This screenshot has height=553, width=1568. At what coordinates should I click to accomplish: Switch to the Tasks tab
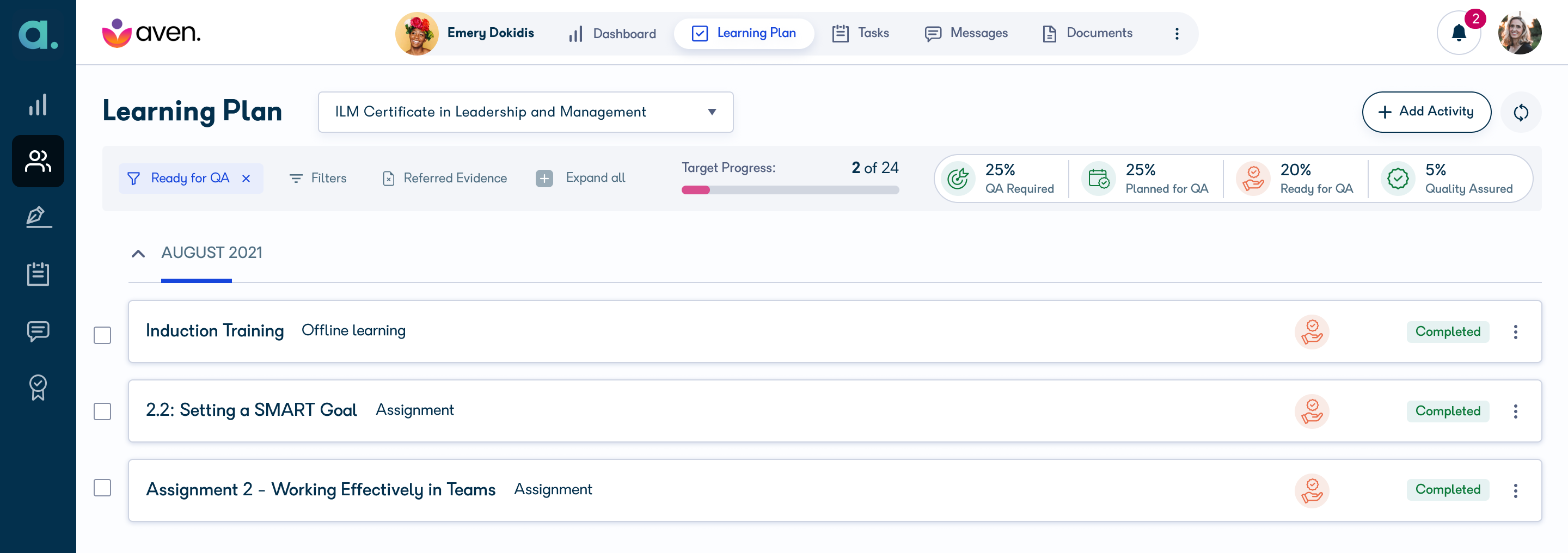click(860, 33)
